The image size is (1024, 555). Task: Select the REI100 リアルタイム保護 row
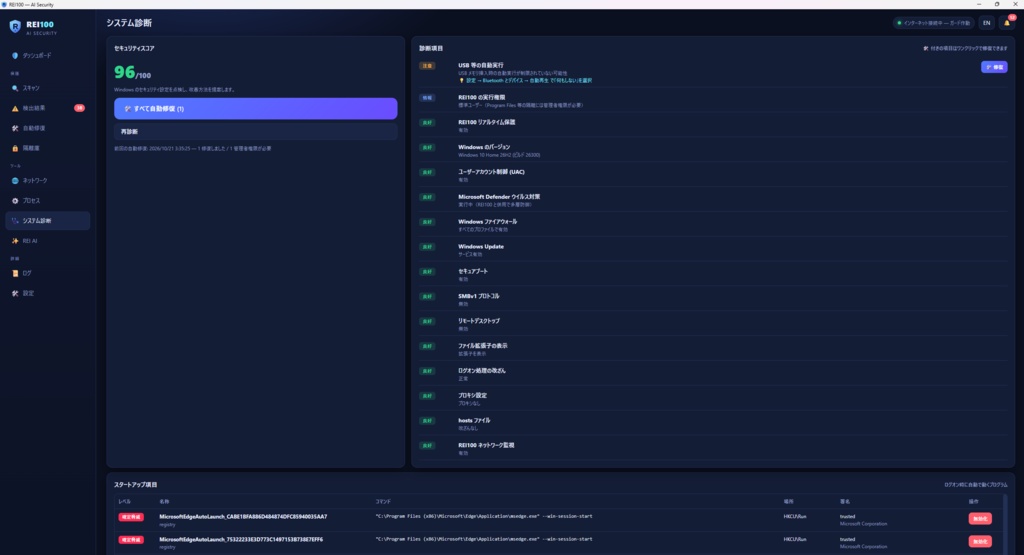click(x=713, y=125)
